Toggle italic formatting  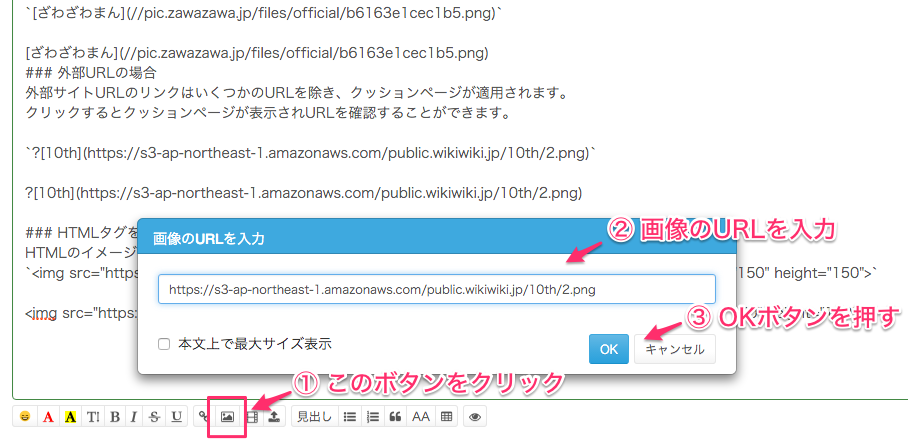tap(134, 417)
